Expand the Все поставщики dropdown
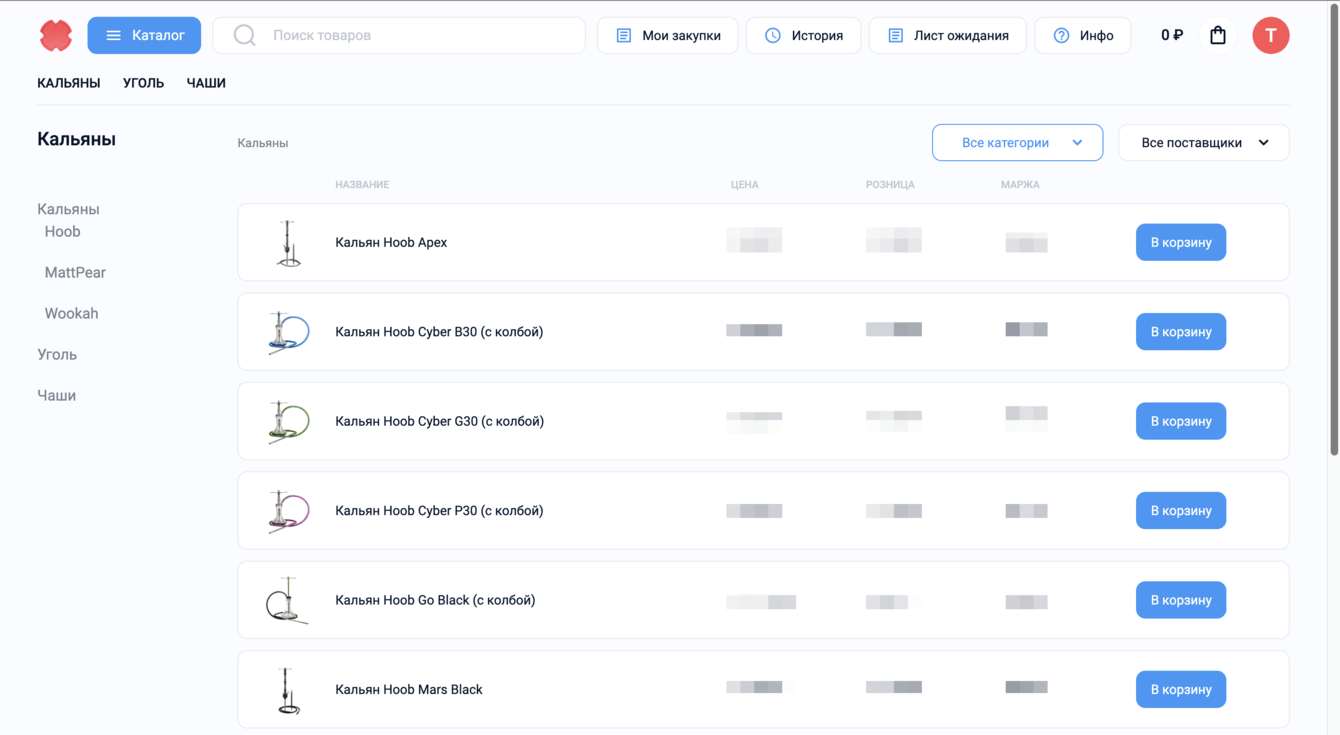The image size is (1340, 735). tap(1203, 143)
